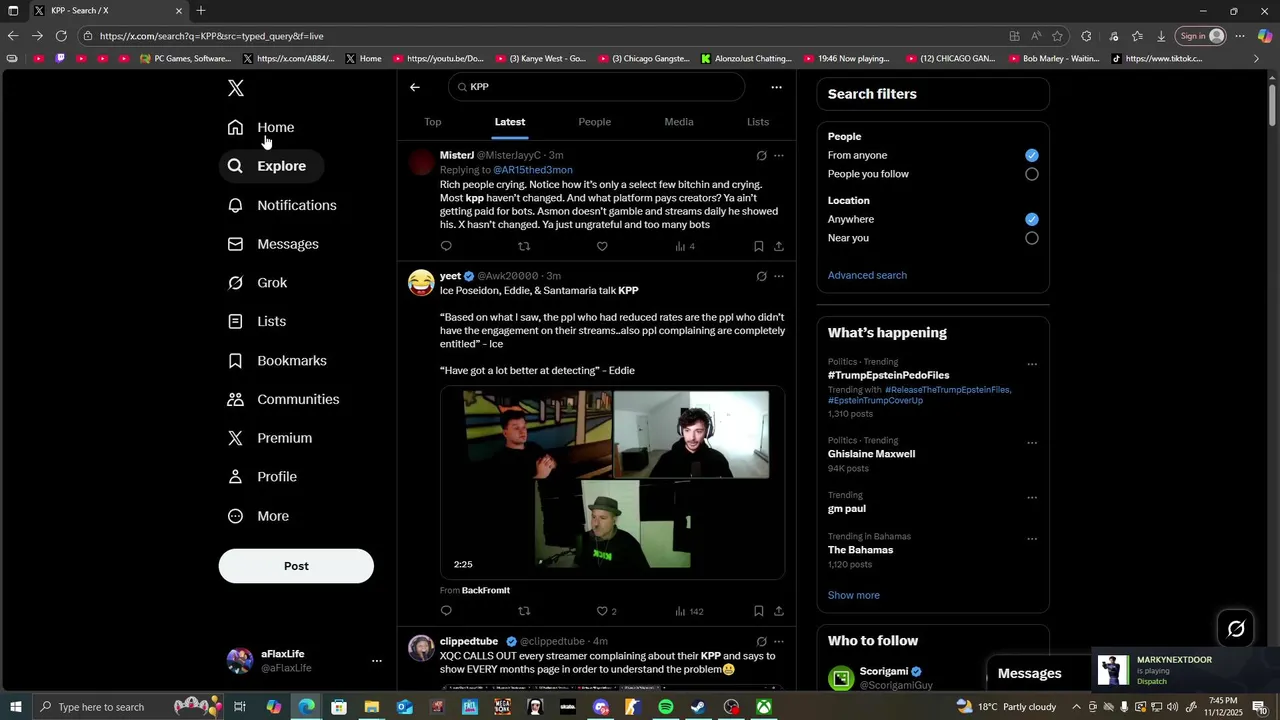This screenshot has height=720, width=1280.
Task: Open more options for The Bahamas trend
Action: click(1032, 539)
